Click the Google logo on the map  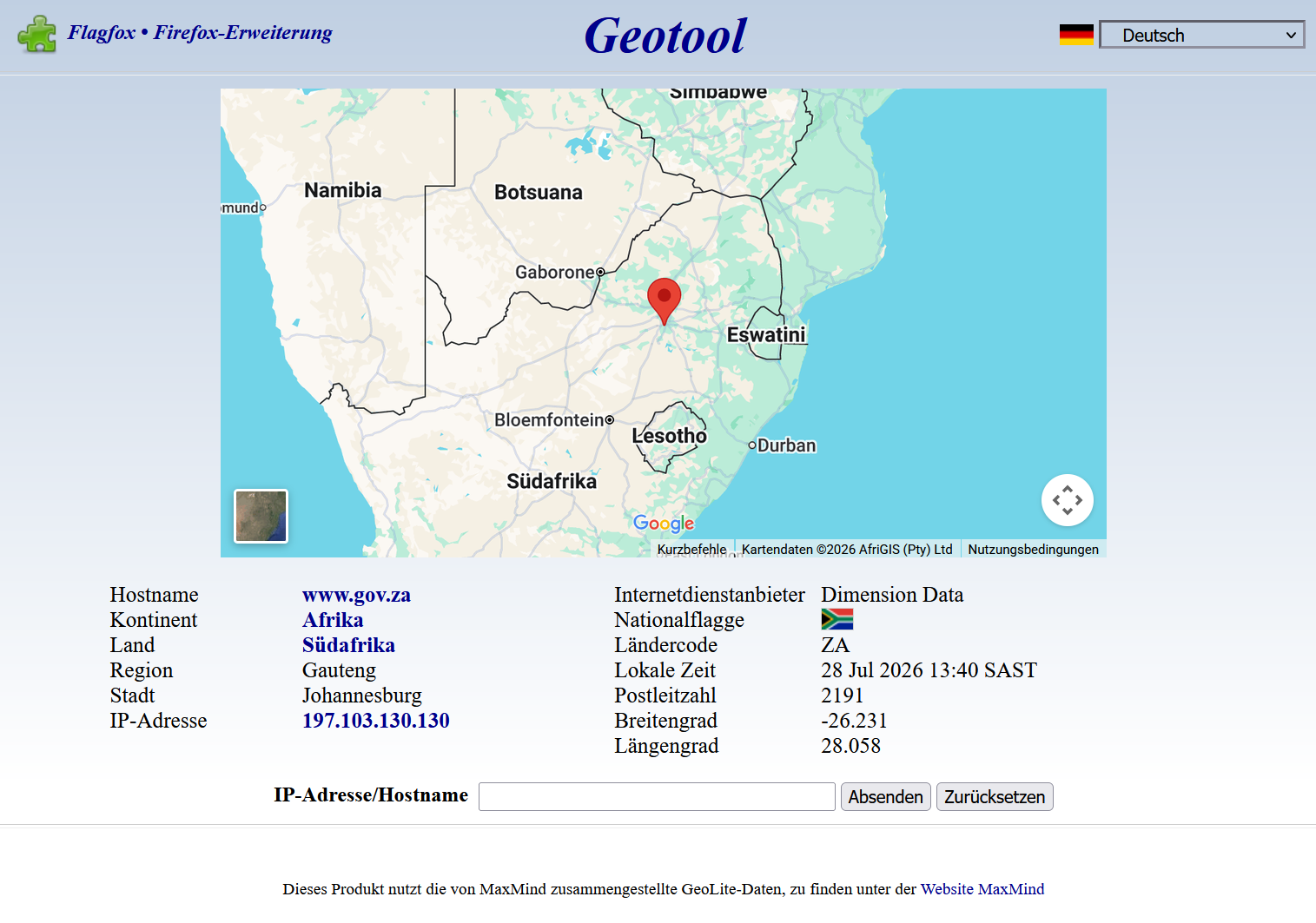click(664, 523)
